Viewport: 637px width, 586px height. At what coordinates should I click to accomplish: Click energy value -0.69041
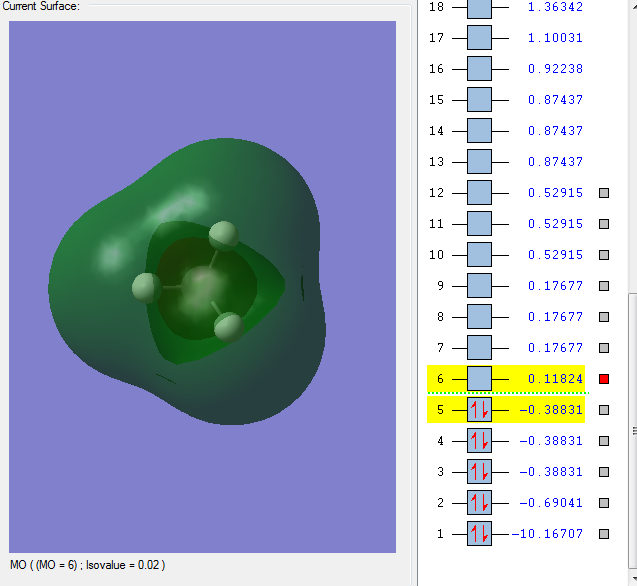(x=551, y=503)
